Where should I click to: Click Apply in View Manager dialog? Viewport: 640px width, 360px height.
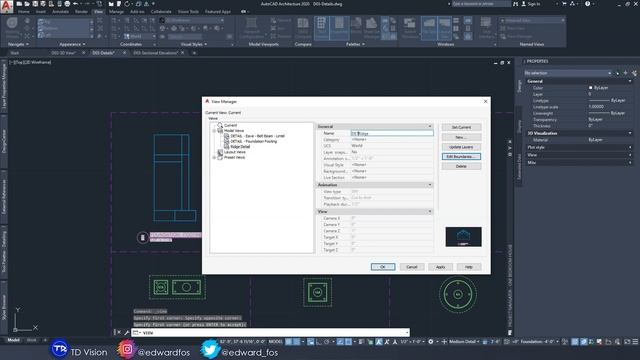point(440,267)
